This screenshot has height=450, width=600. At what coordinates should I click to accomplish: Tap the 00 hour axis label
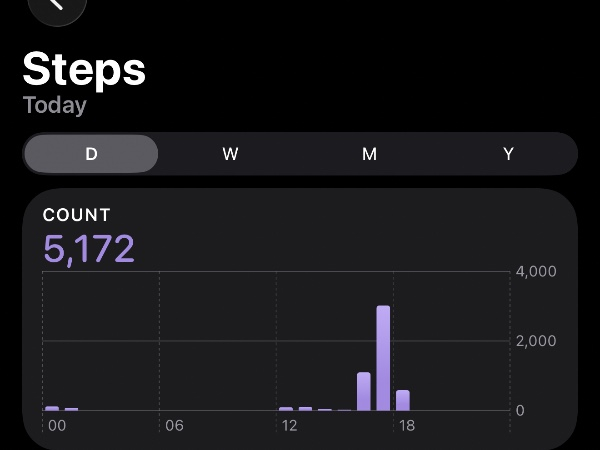click(57, 426)
